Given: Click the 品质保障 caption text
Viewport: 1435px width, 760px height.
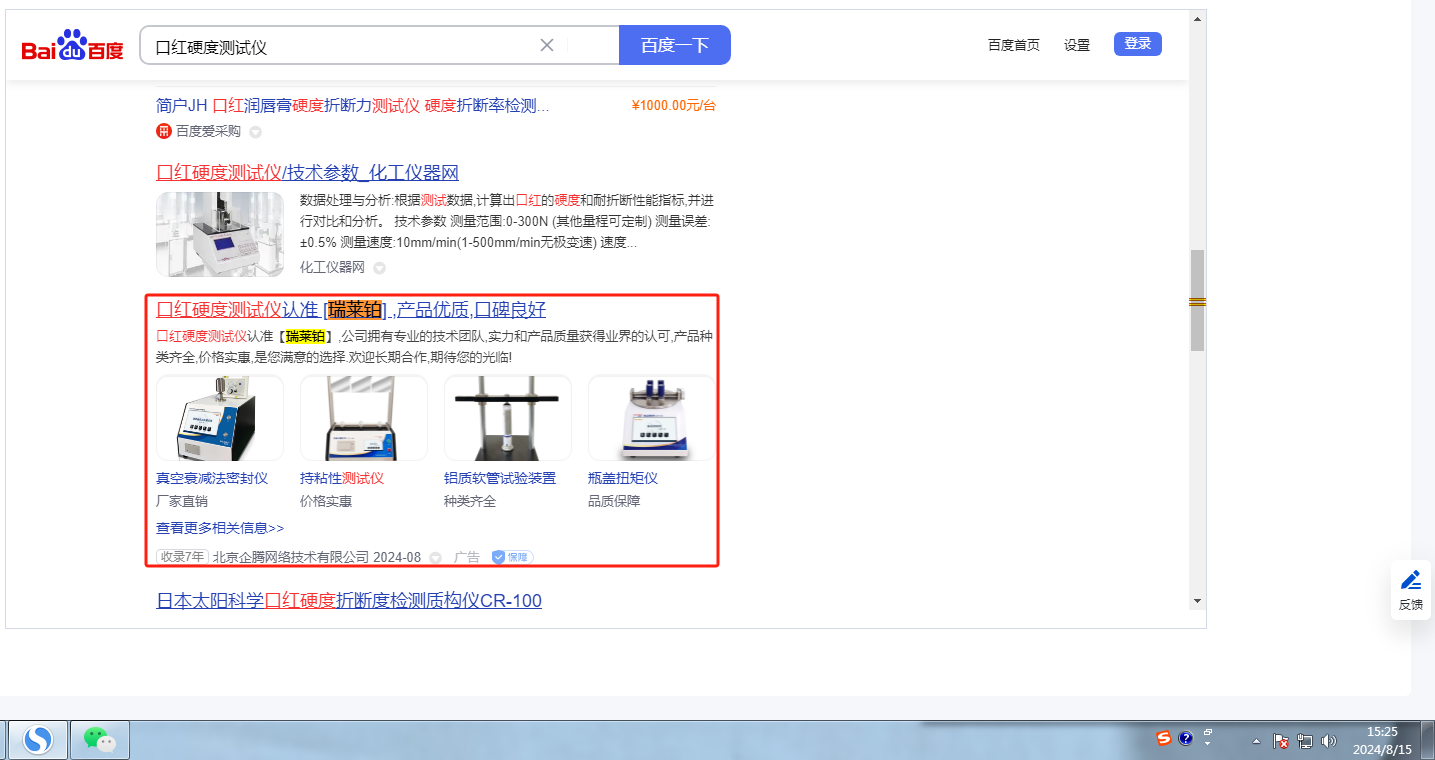Looking at the screenshot, I should tap(614, 501).
